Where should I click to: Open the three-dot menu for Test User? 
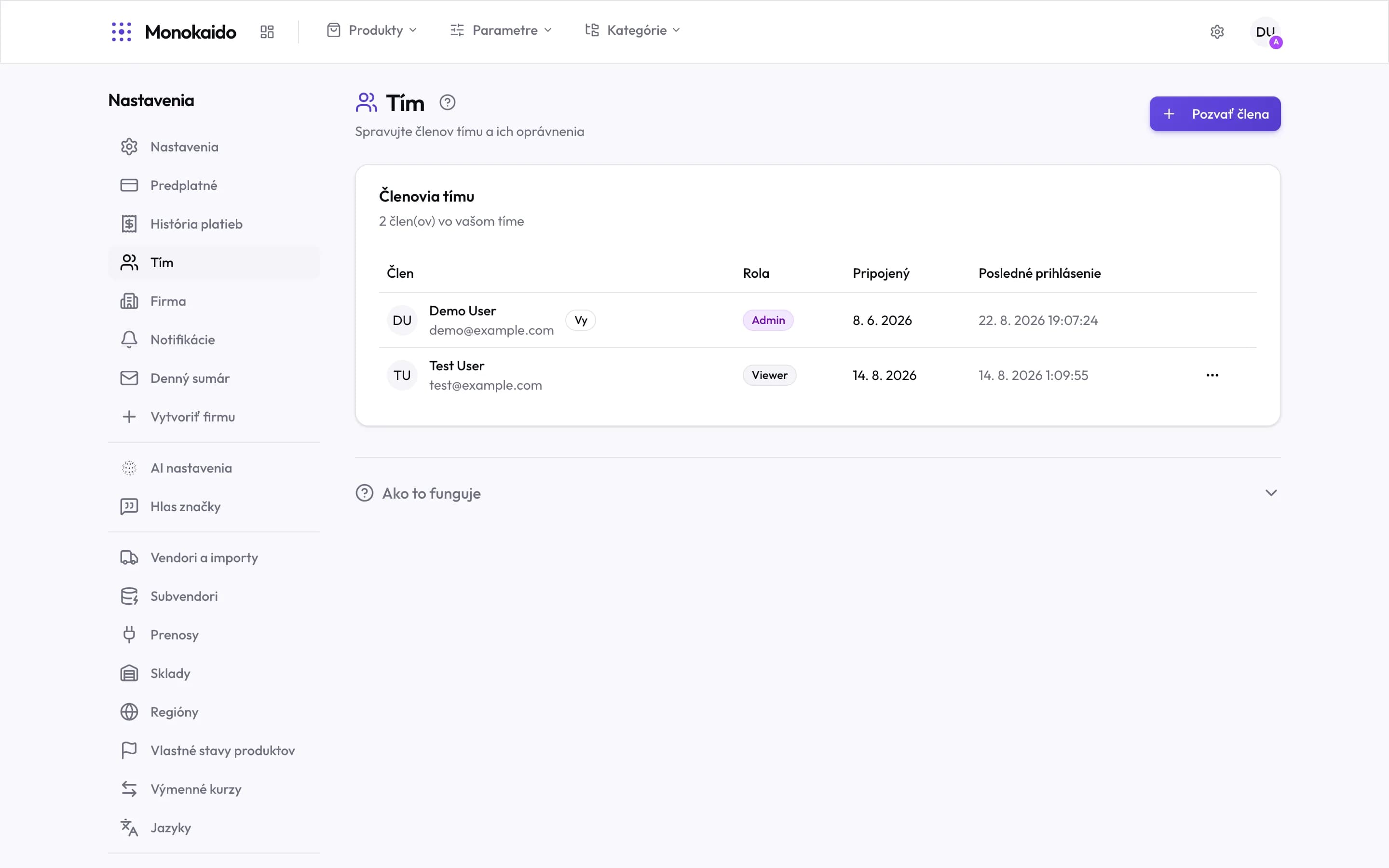pos(1212,375)
